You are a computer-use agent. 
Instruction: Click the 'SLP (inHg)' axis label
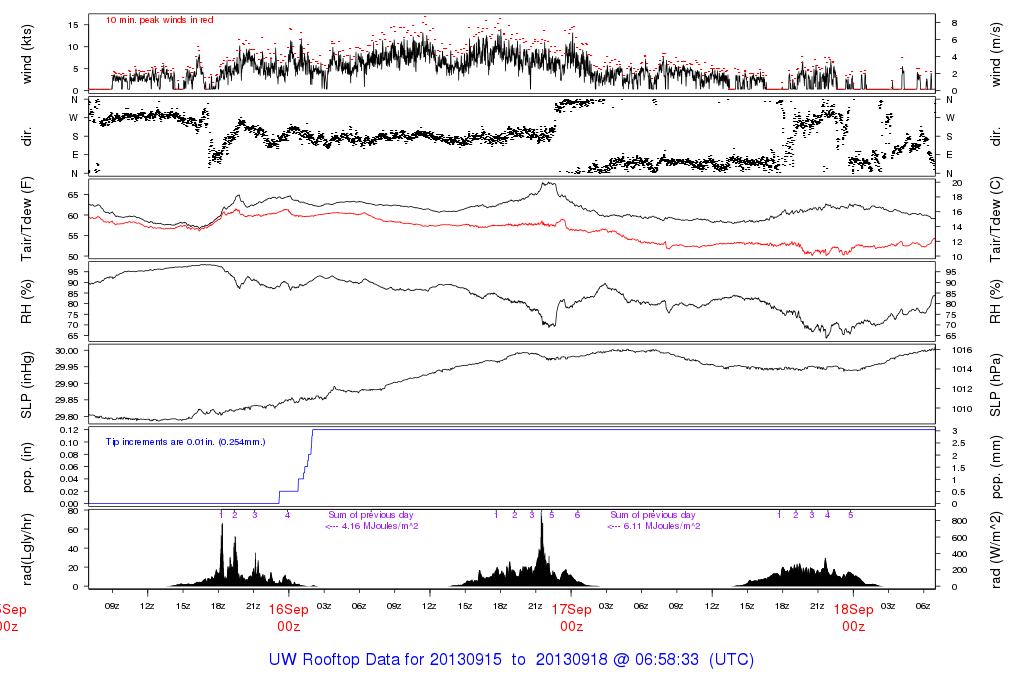click(27, 385)
